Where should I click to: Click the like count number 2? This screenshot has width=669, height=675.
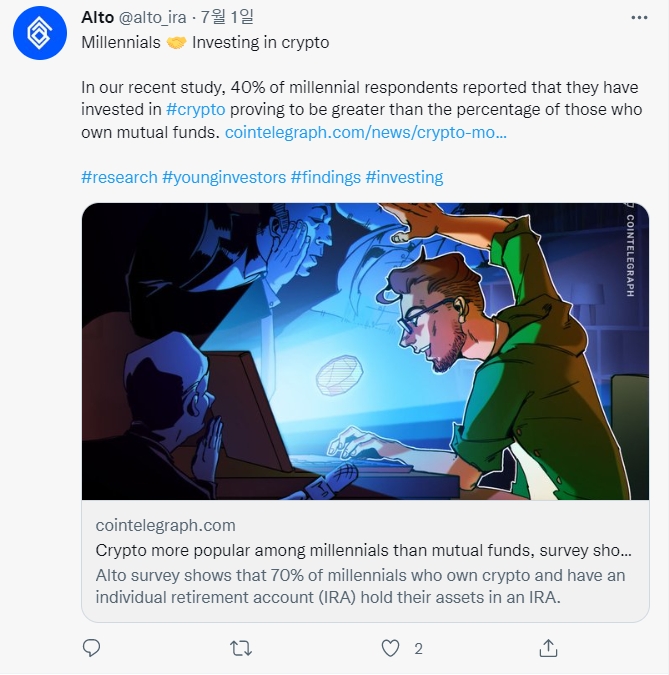(418, 648)
